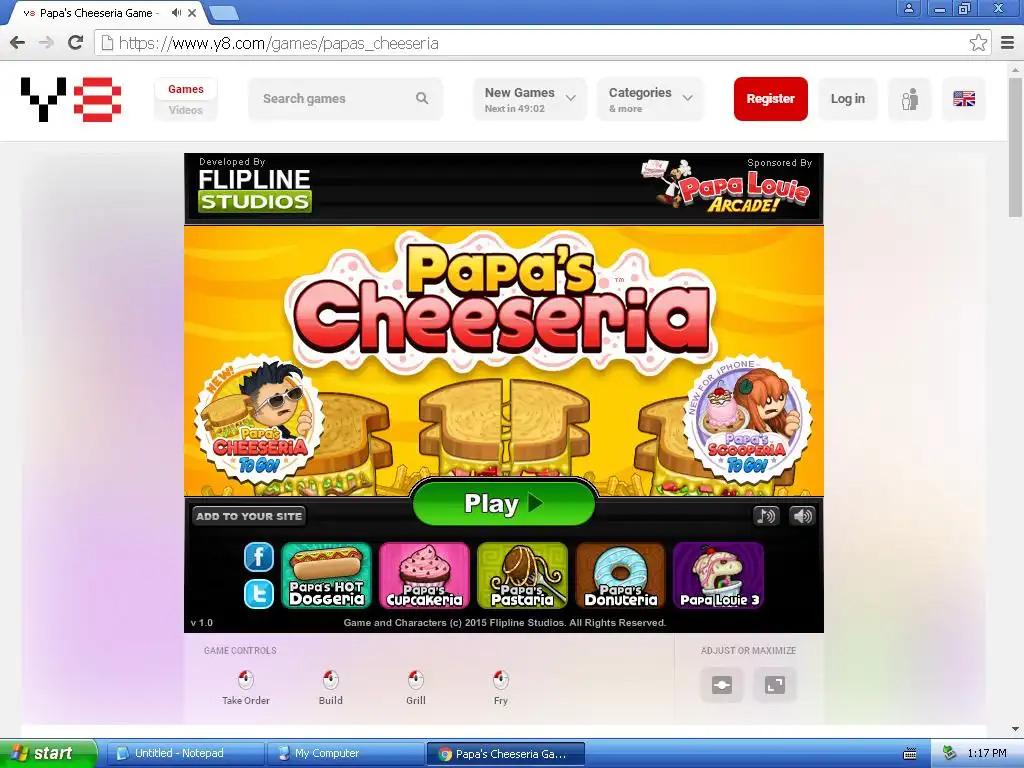Click Flipline Studios logo
Viewport: 1024px width, 768px height.
pos(255,190)
